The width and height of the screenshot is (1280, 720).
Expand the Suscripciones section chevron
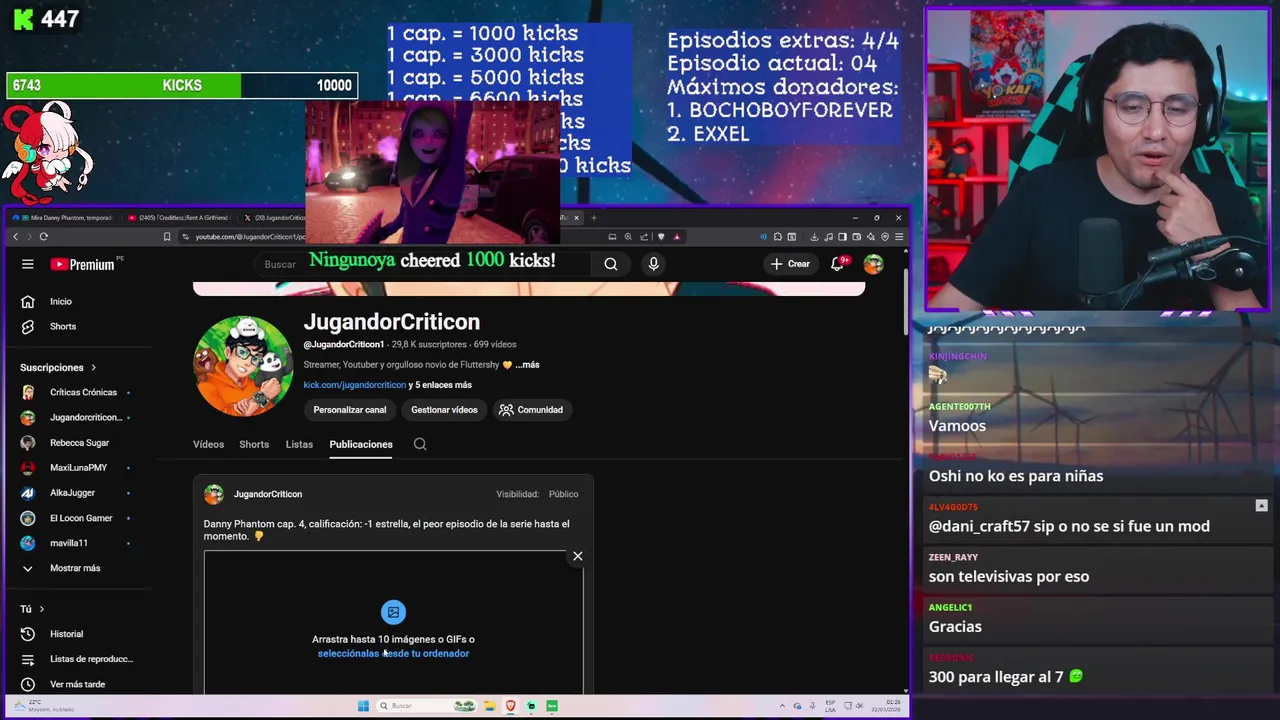tap(94, 367)
